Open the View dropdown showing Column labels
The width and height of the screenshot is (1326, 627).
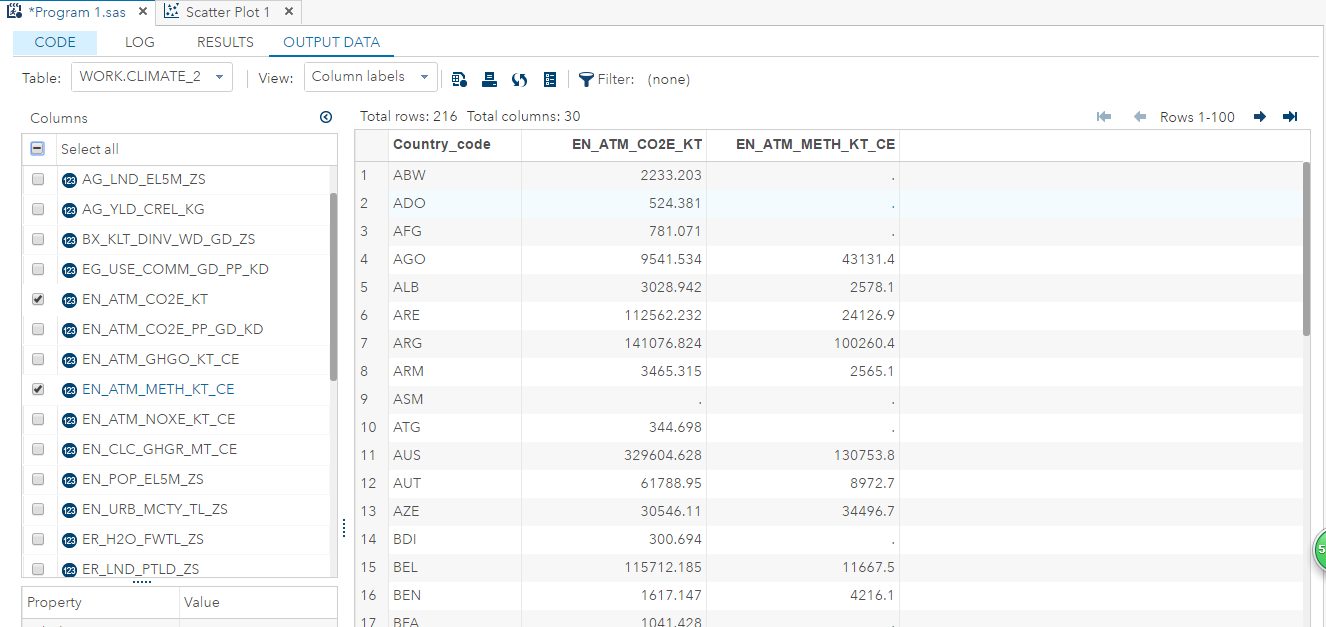(371, 77)
